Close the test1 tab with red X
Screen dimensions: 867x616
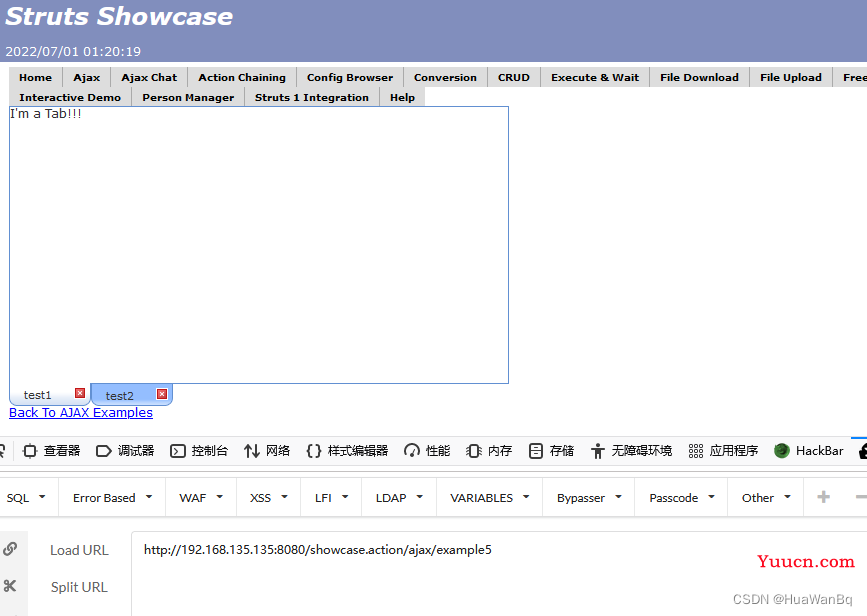tap(80, 393)
